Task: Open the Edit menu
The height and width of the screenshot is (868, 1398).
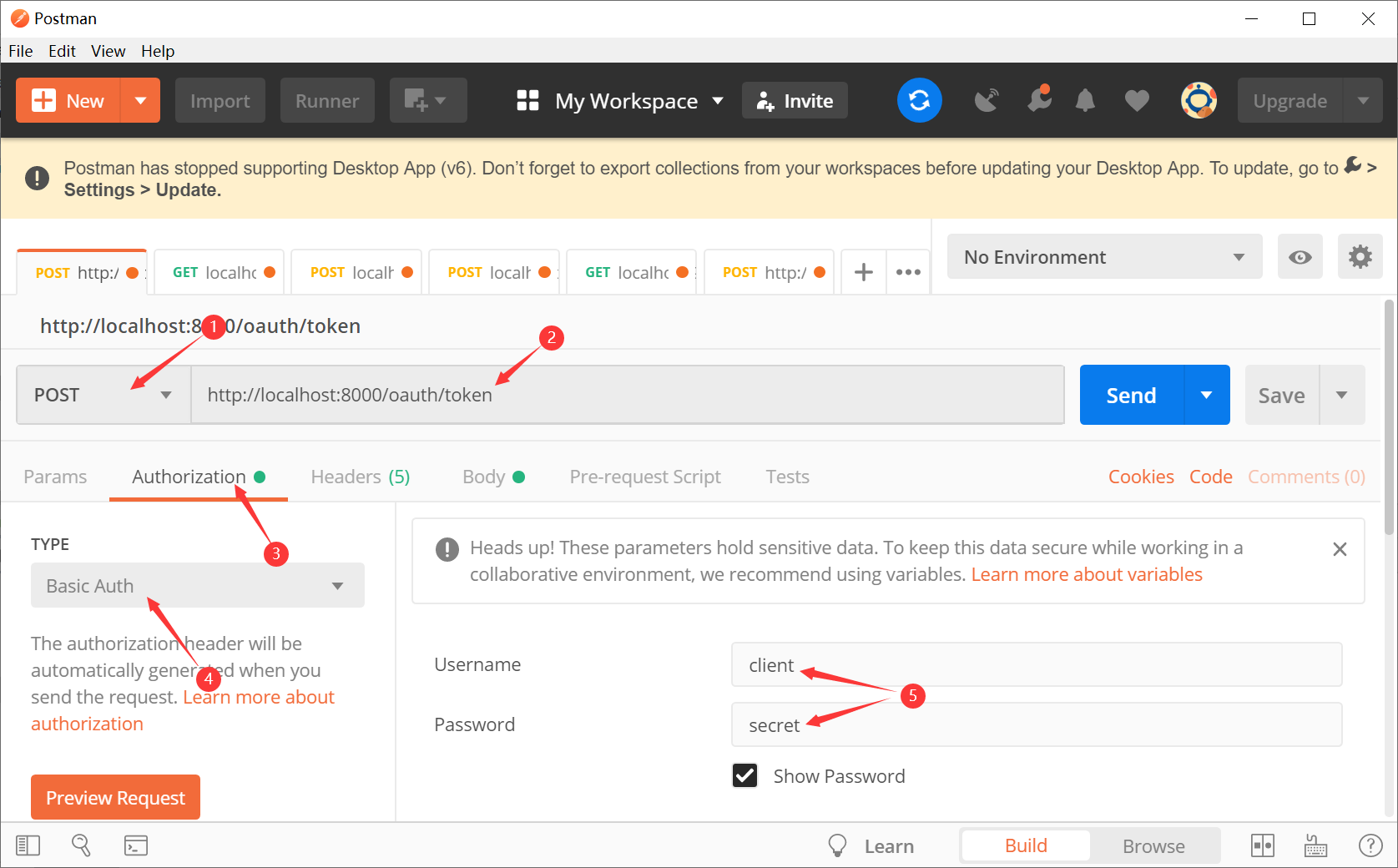Action: point(62,51)
